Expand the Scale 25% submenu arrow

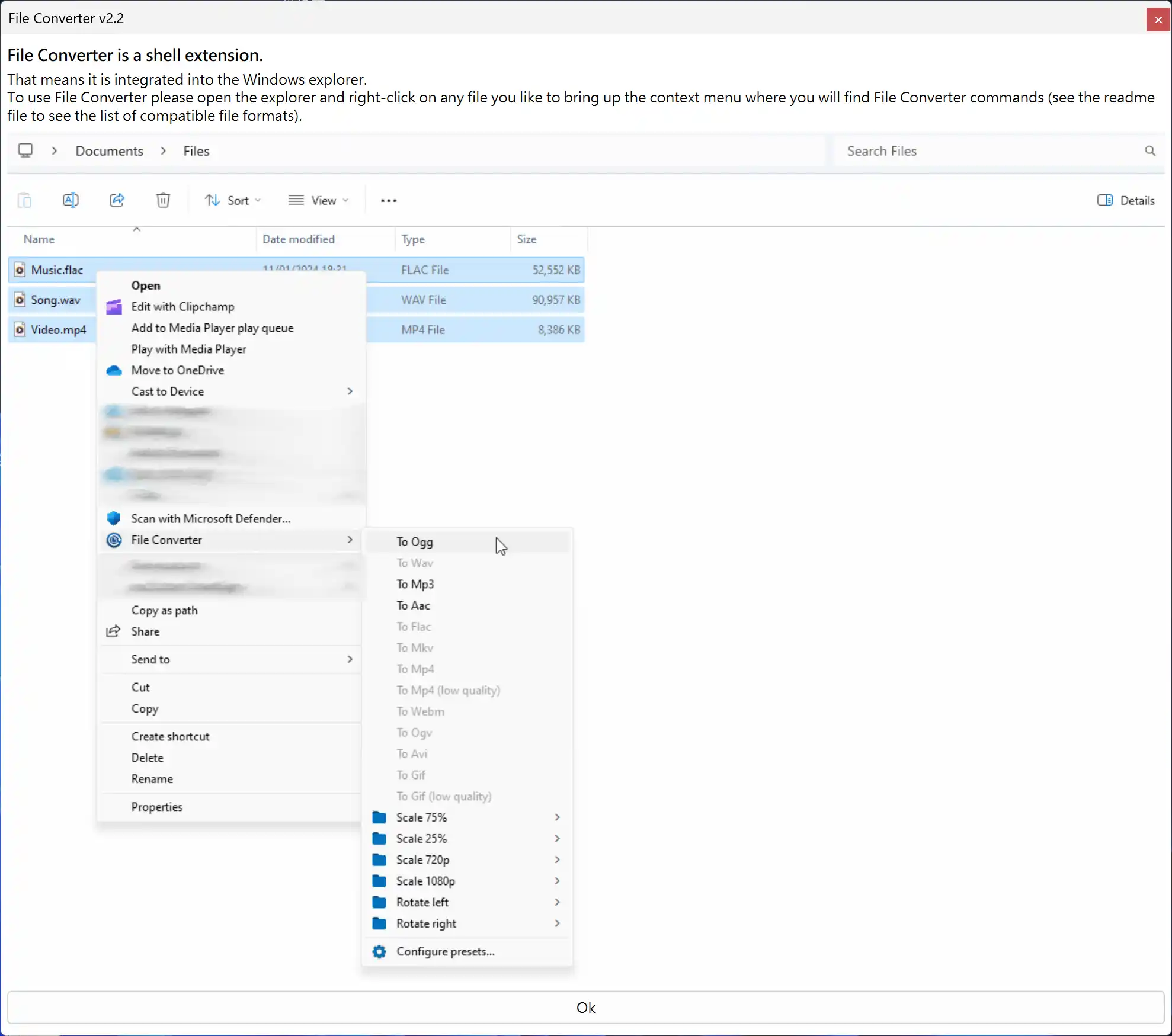point(557,839)
